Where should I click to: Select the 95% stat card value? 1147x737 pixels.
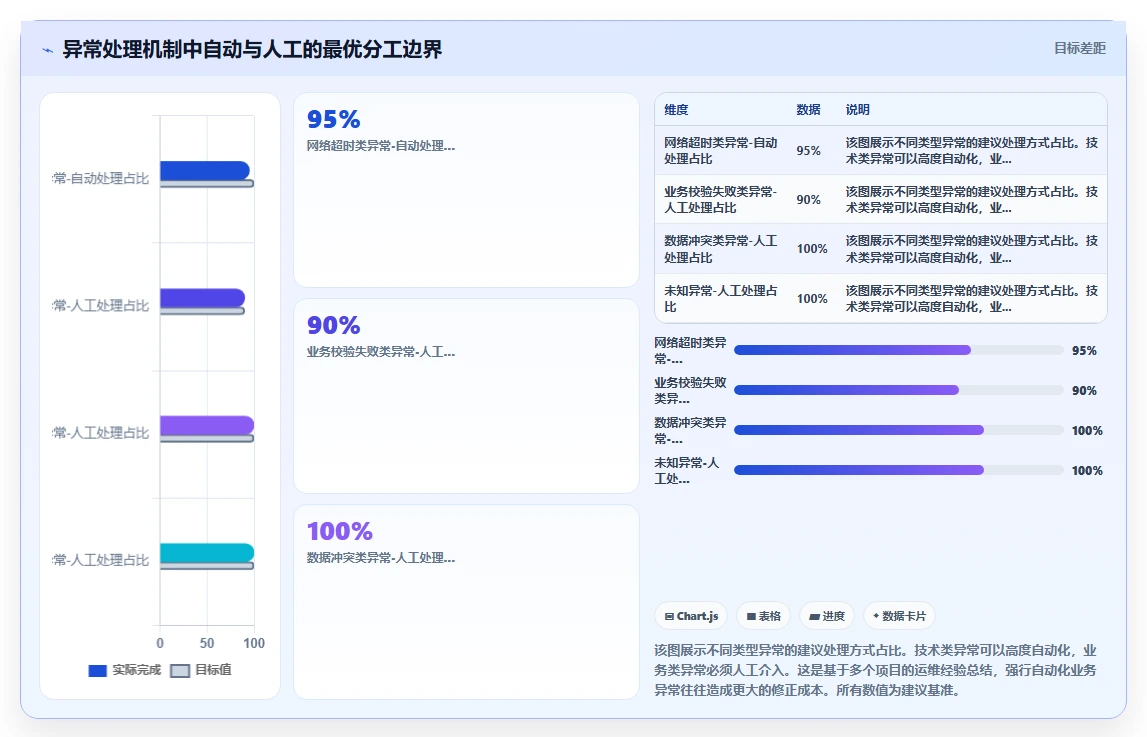coord(334,119)
